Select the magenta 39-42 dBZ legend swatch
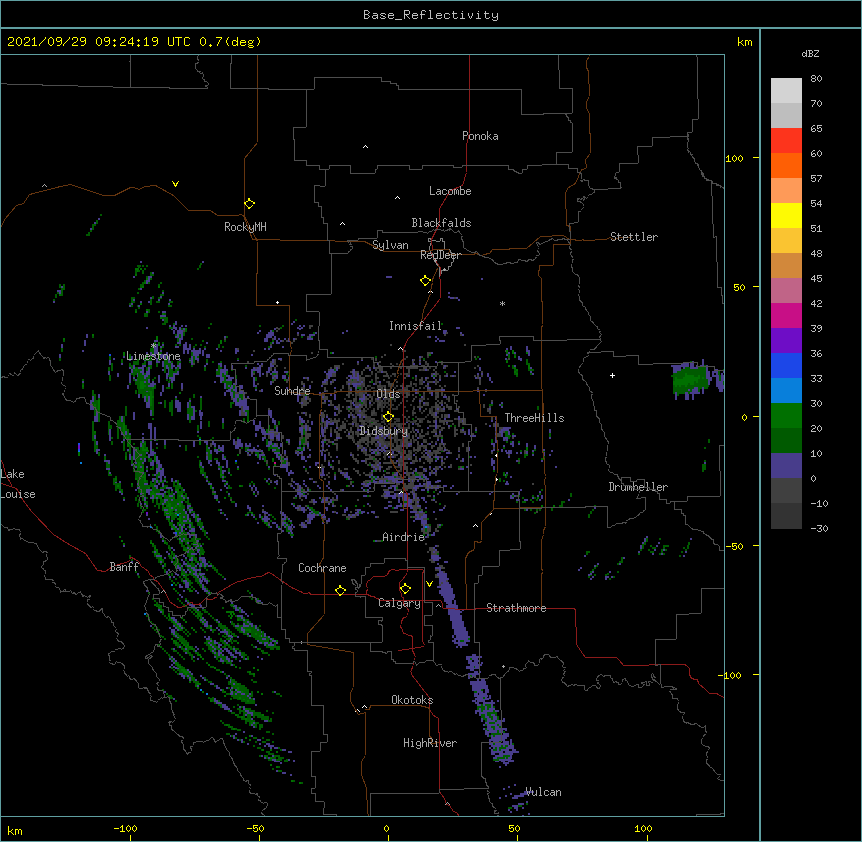The width and height of the screenshot is (862, 842). (786, 315)
